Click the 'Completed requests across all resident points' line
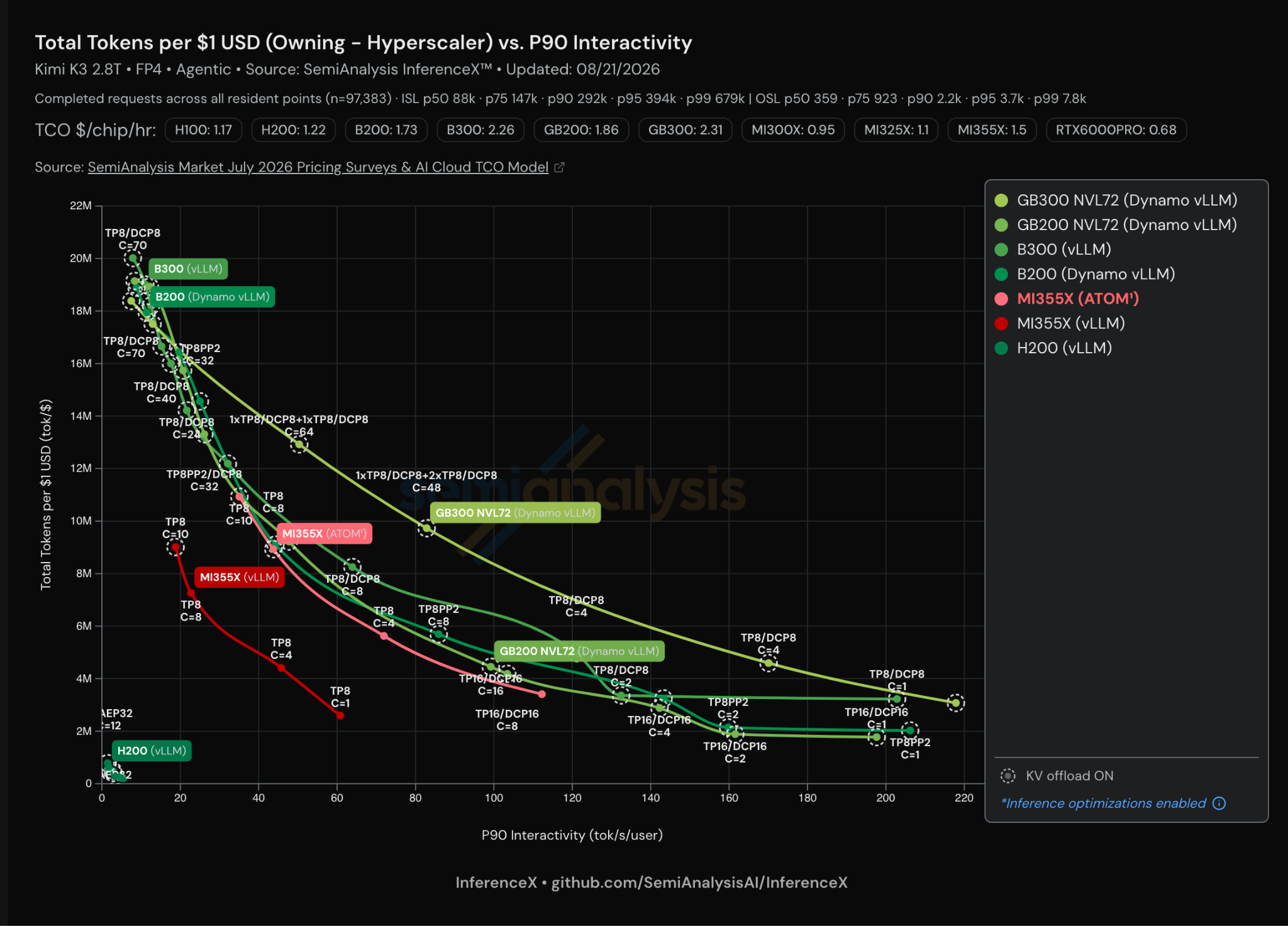1288x926 pixels. pyautogui.click(x=560, y=99)
